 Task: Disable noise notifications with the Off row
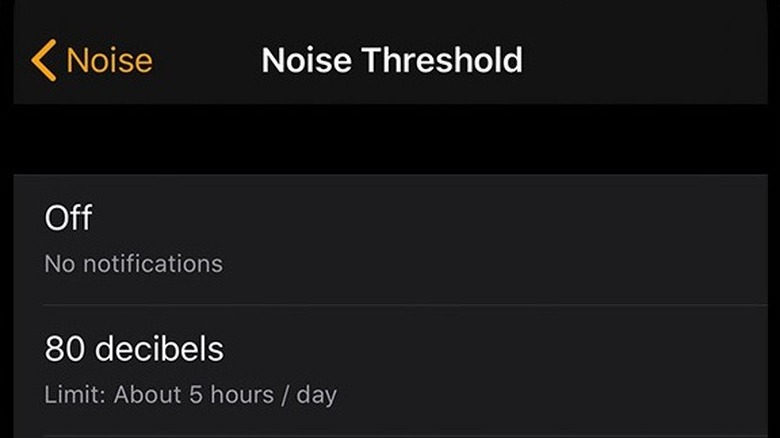[x=400, y=239]
